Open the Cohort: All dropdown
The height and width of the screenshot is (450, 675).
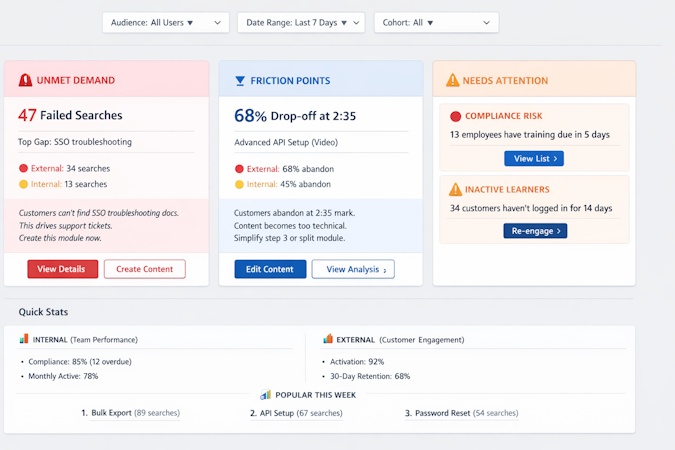point(437,22)
